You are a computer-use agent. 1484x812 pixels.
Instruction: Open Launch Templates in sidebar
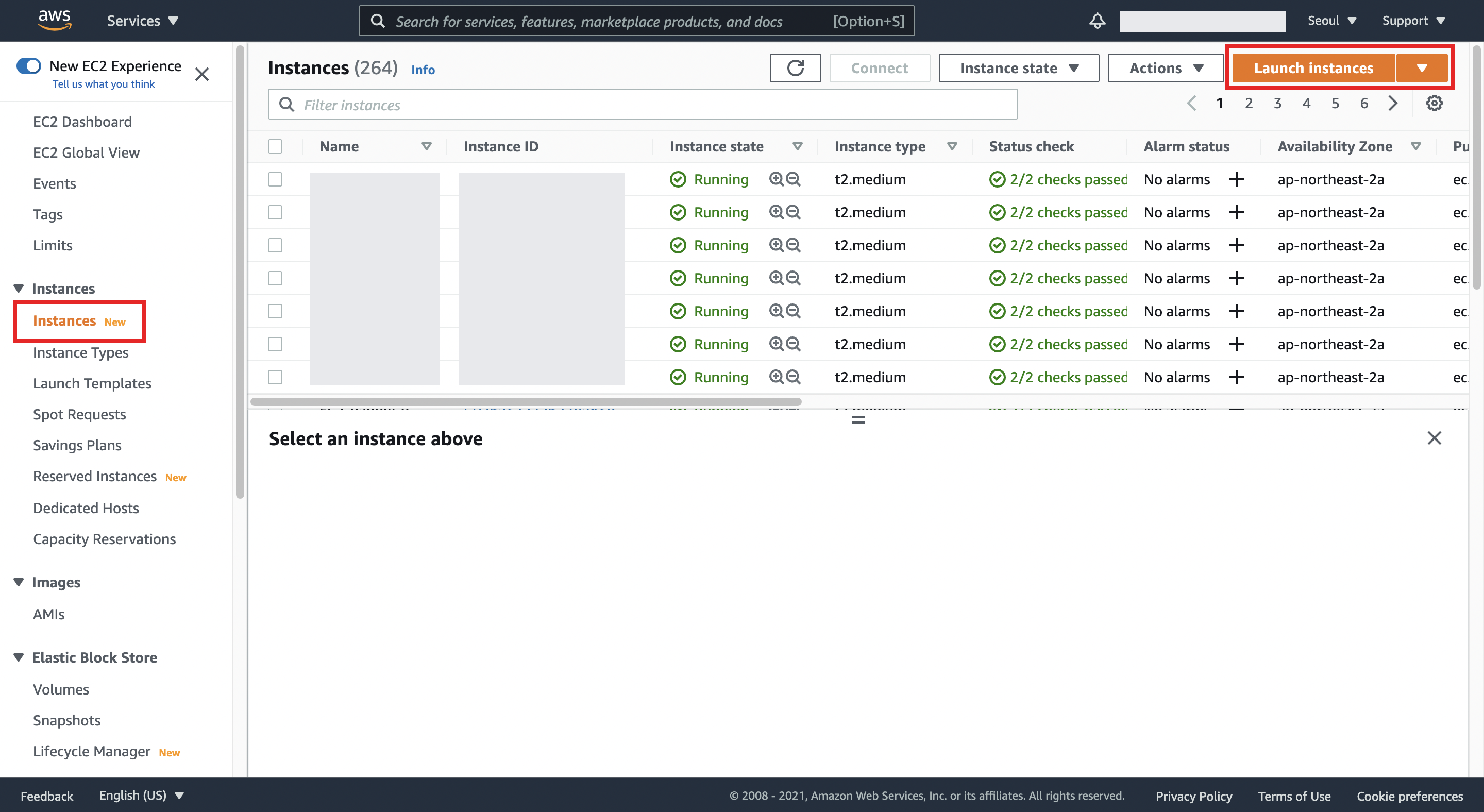coord(92,383)
